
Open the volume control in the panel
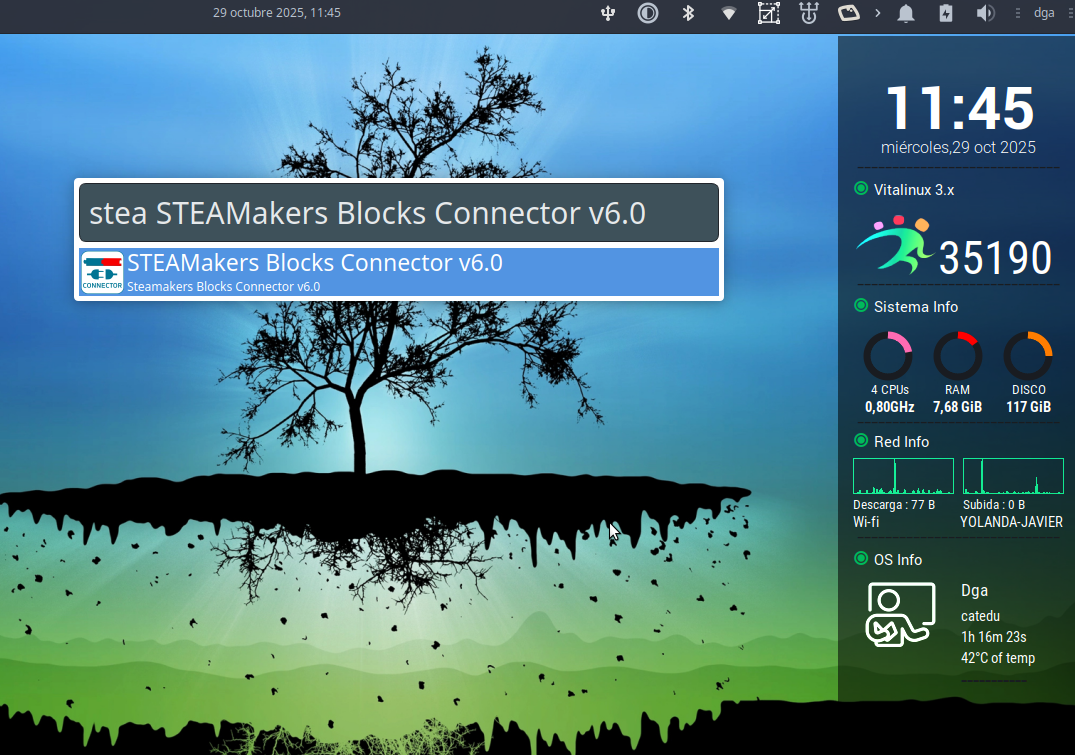985,13
